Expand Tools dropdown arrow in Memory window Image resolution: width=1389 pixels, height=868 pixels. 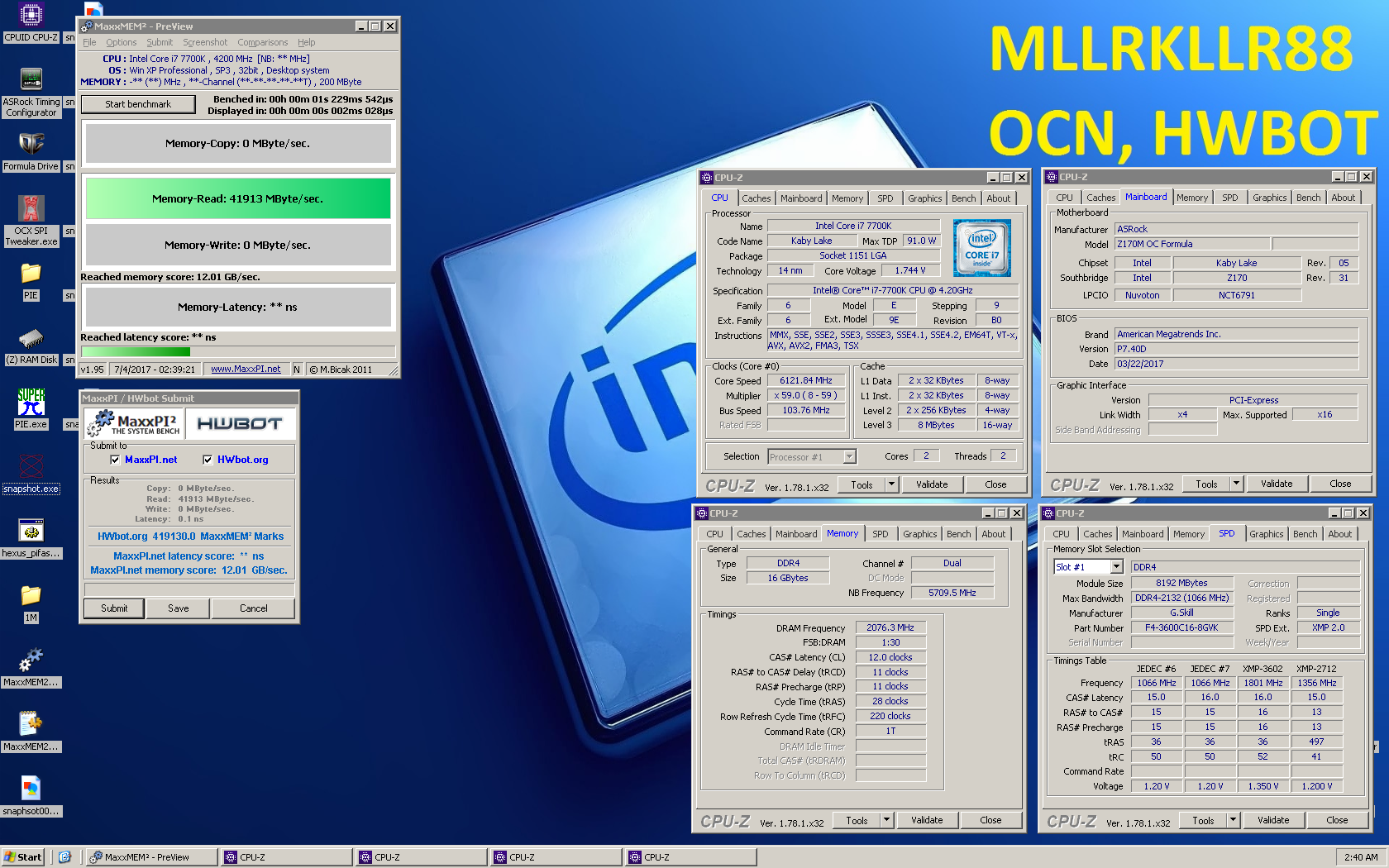[887, 820]
